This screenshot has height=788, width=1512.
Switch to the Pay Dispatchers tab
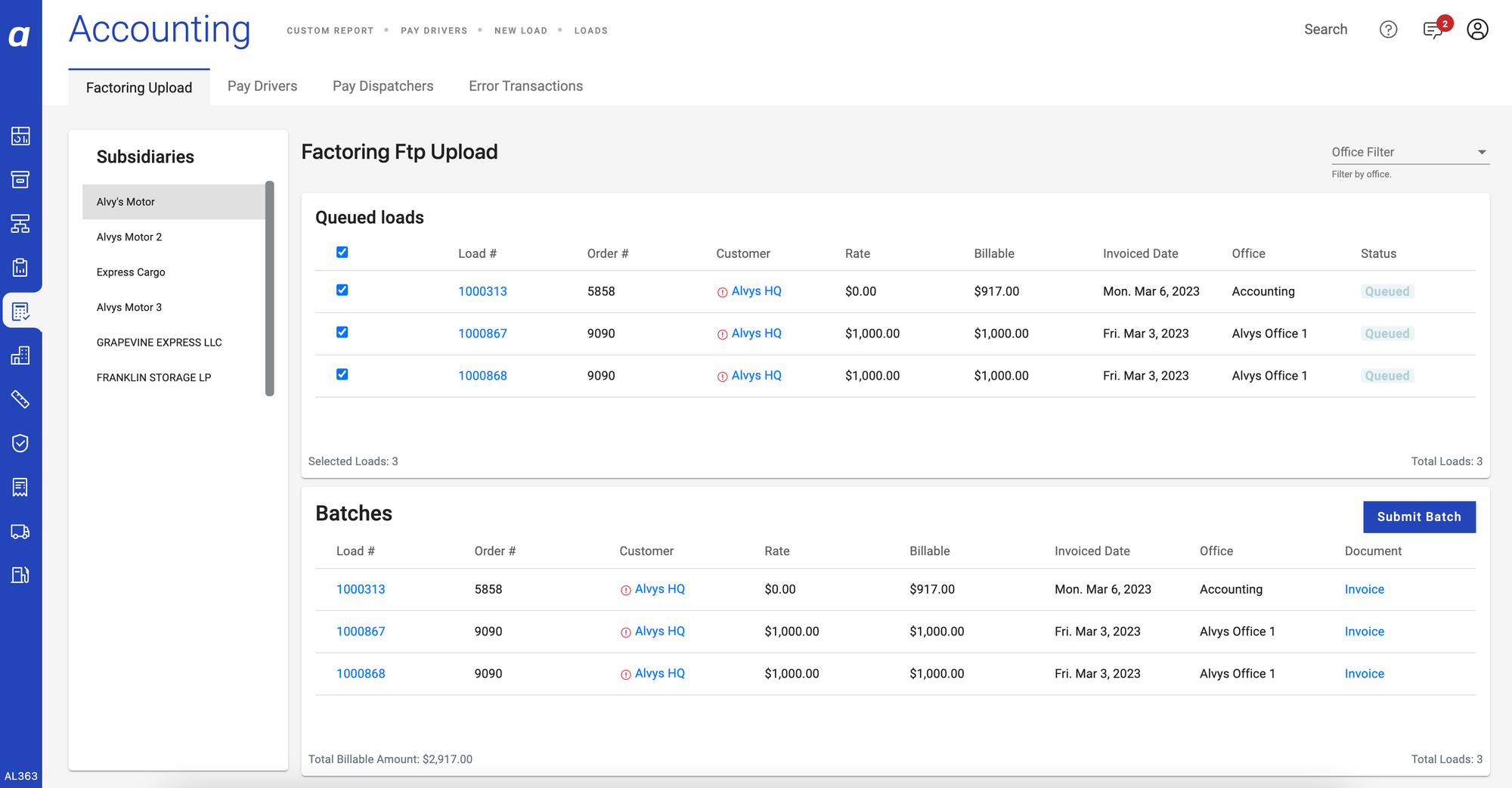(x=383, y=86)
